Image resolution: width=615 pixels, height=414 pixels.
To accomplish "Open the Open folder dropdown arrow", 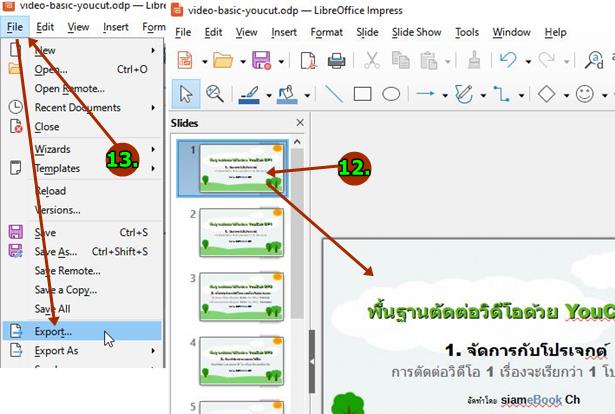I will tap(243, 62).
